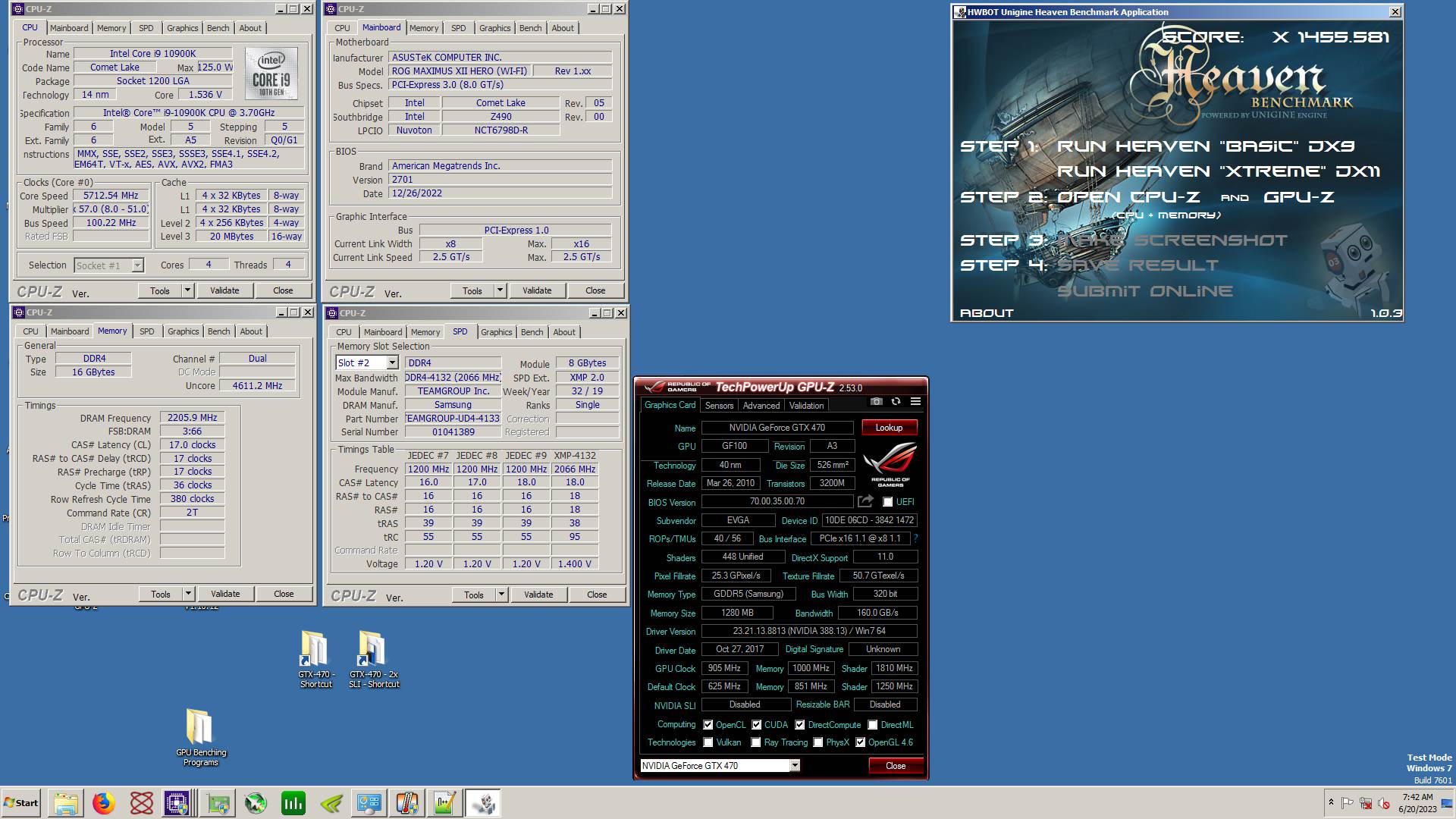The image size is (1456, 819).
Task: Toggle the OpenCL checkbox
Action: click(x=708, y=725)
